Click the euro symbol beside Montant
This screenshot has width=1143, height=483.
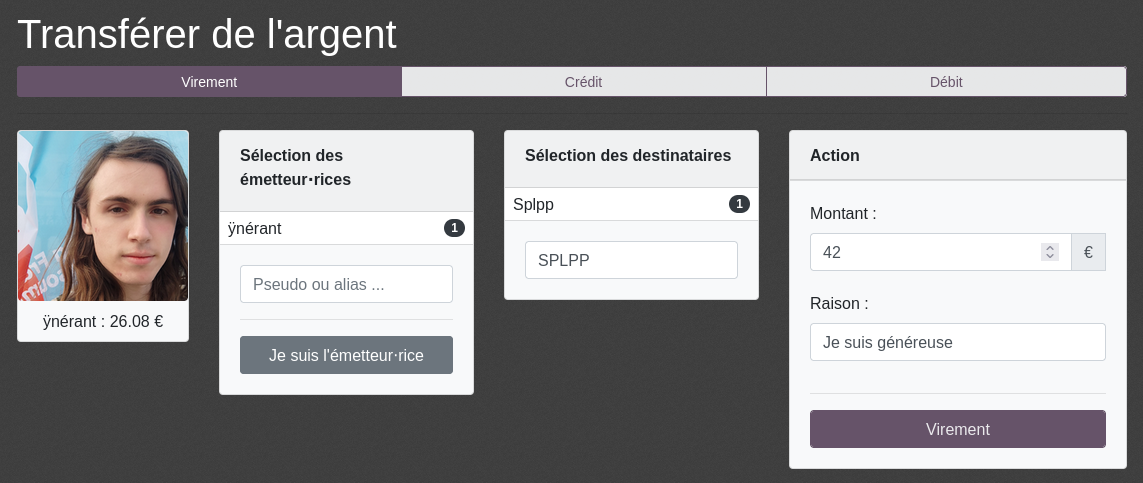(x=1088, y=252)
